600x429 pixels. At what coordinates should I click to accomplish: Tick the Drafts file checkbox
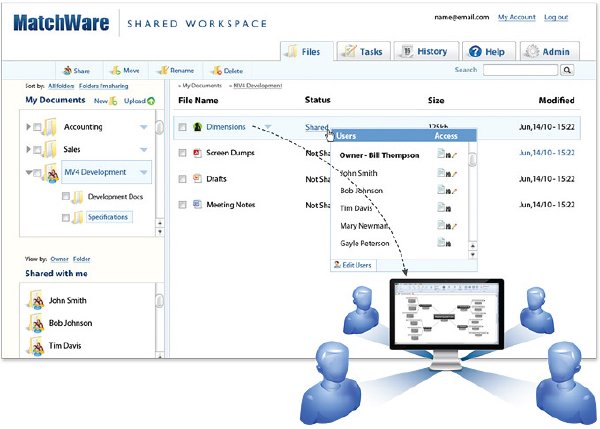183,179
